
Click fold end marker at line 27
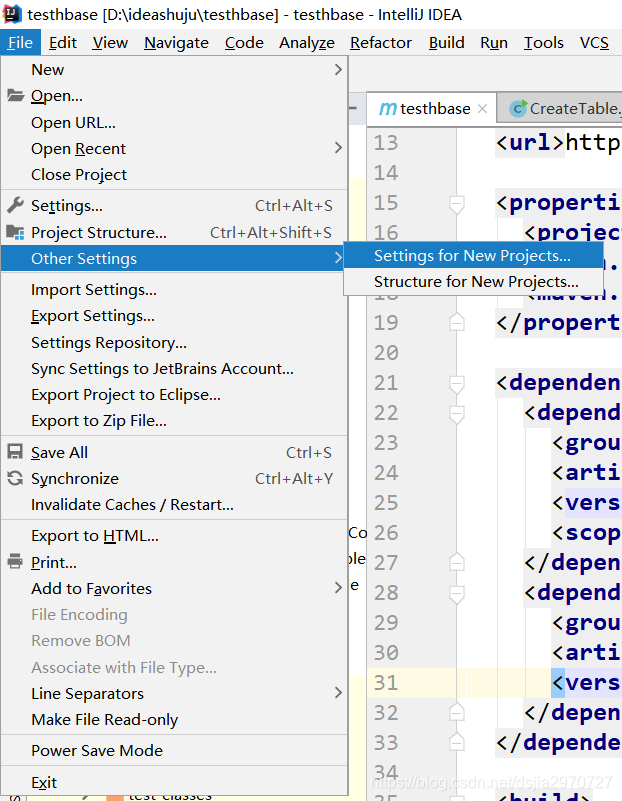click(x=457, y=562)
